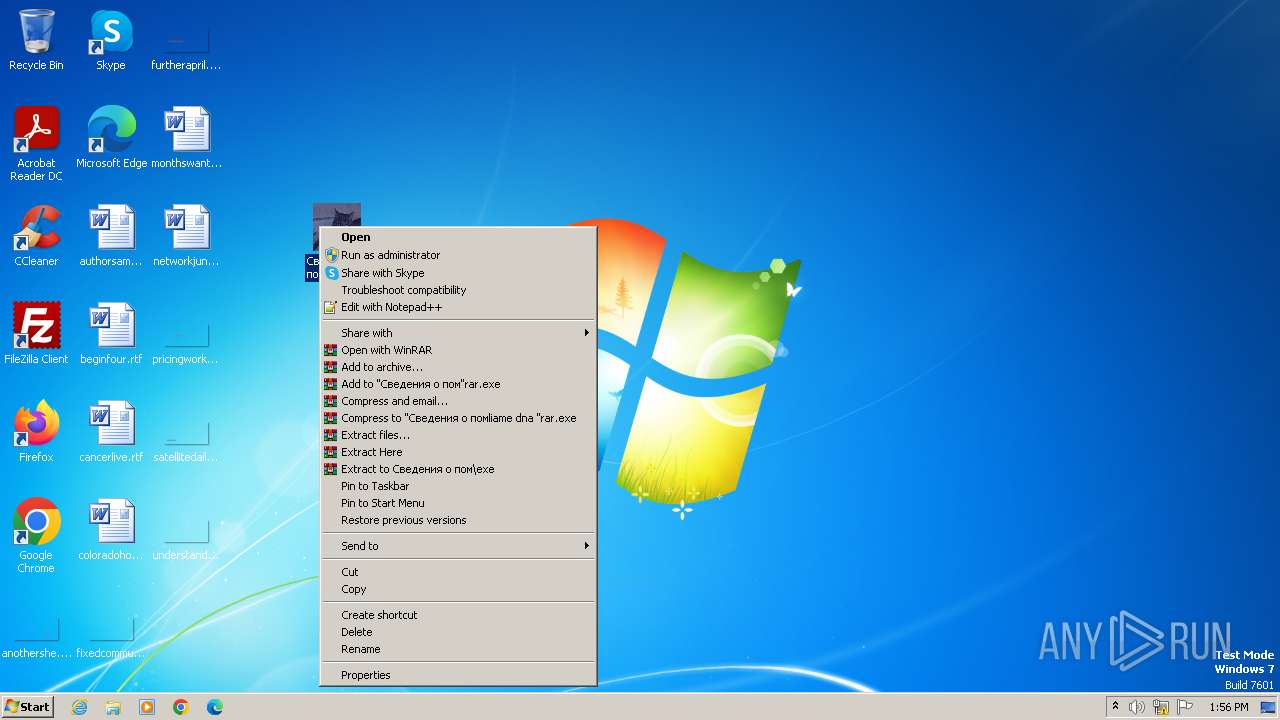Choose Copy in the context menu

(458, 589)
